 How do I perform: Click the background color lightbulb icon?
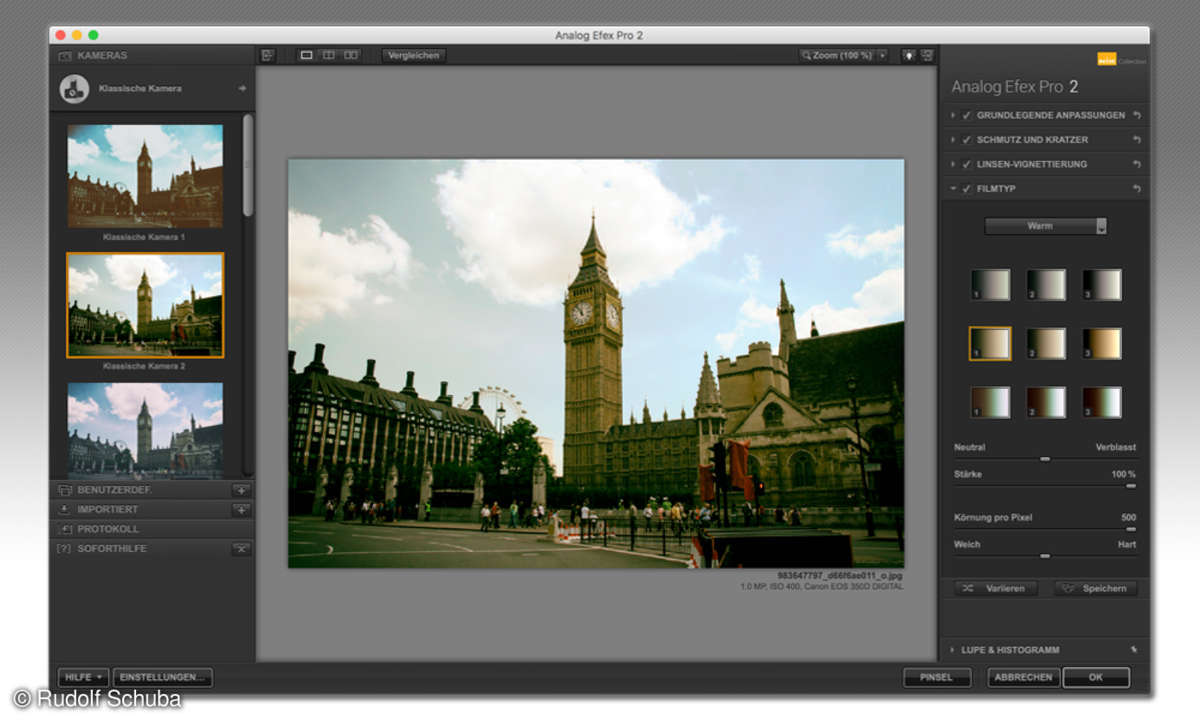(909, 55)
